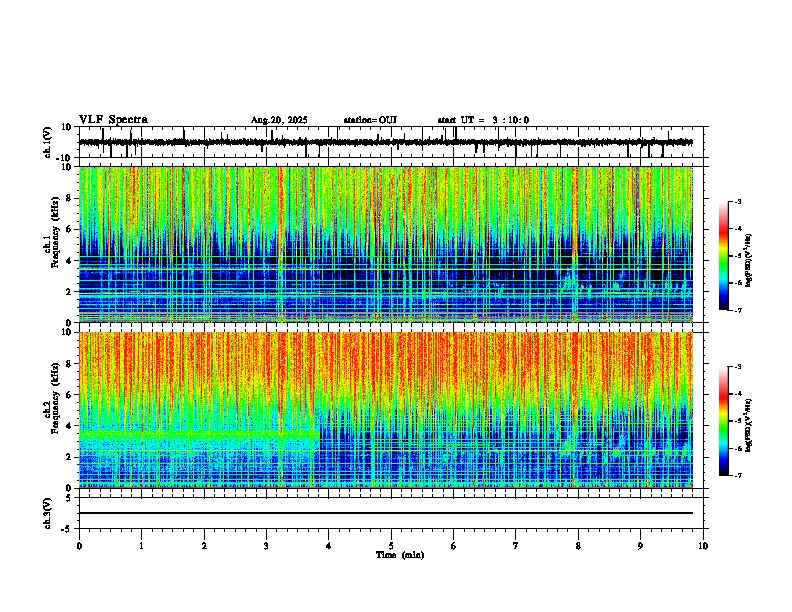Click the time axis tick label "1"
This screenshot has height=612, width=792.
tap(142, 546)
